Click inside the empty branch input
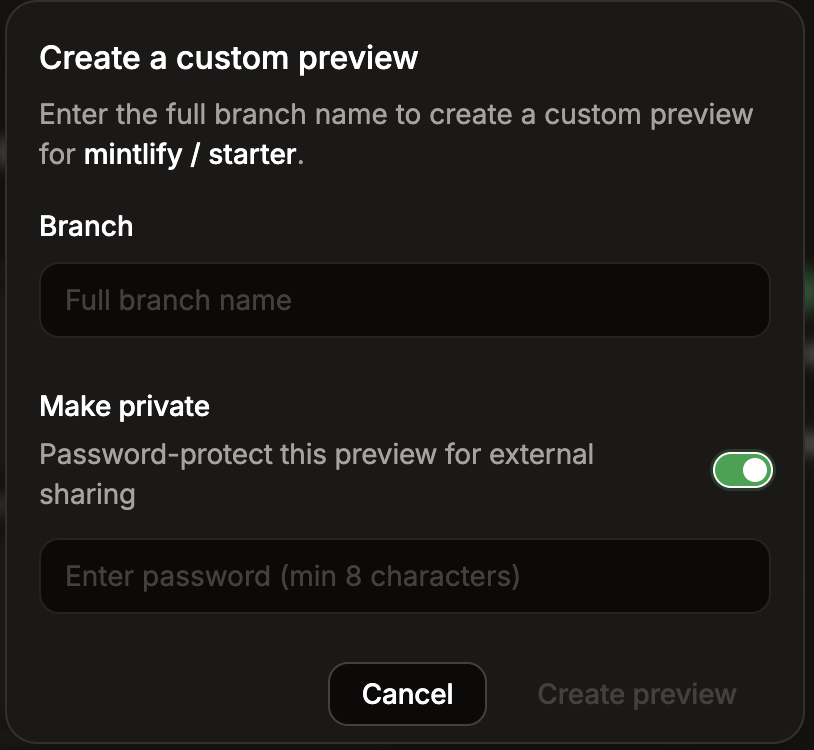The width and height of the screenshot is (814, 750). click(x=404, y=300)
